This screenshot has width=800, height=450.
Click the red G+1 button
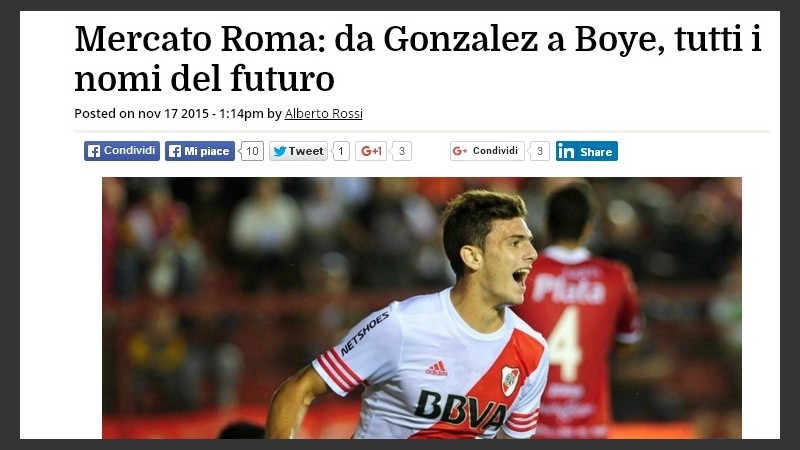pyautogui.click(x=371, y=151)
